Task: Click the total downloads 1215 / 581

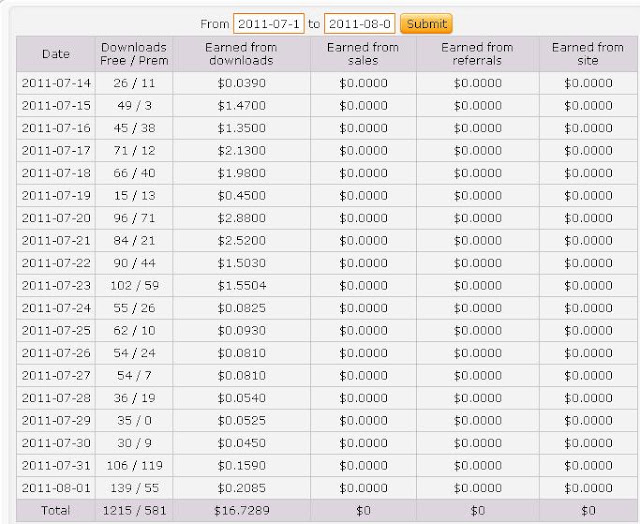Action: coord(134,510)
